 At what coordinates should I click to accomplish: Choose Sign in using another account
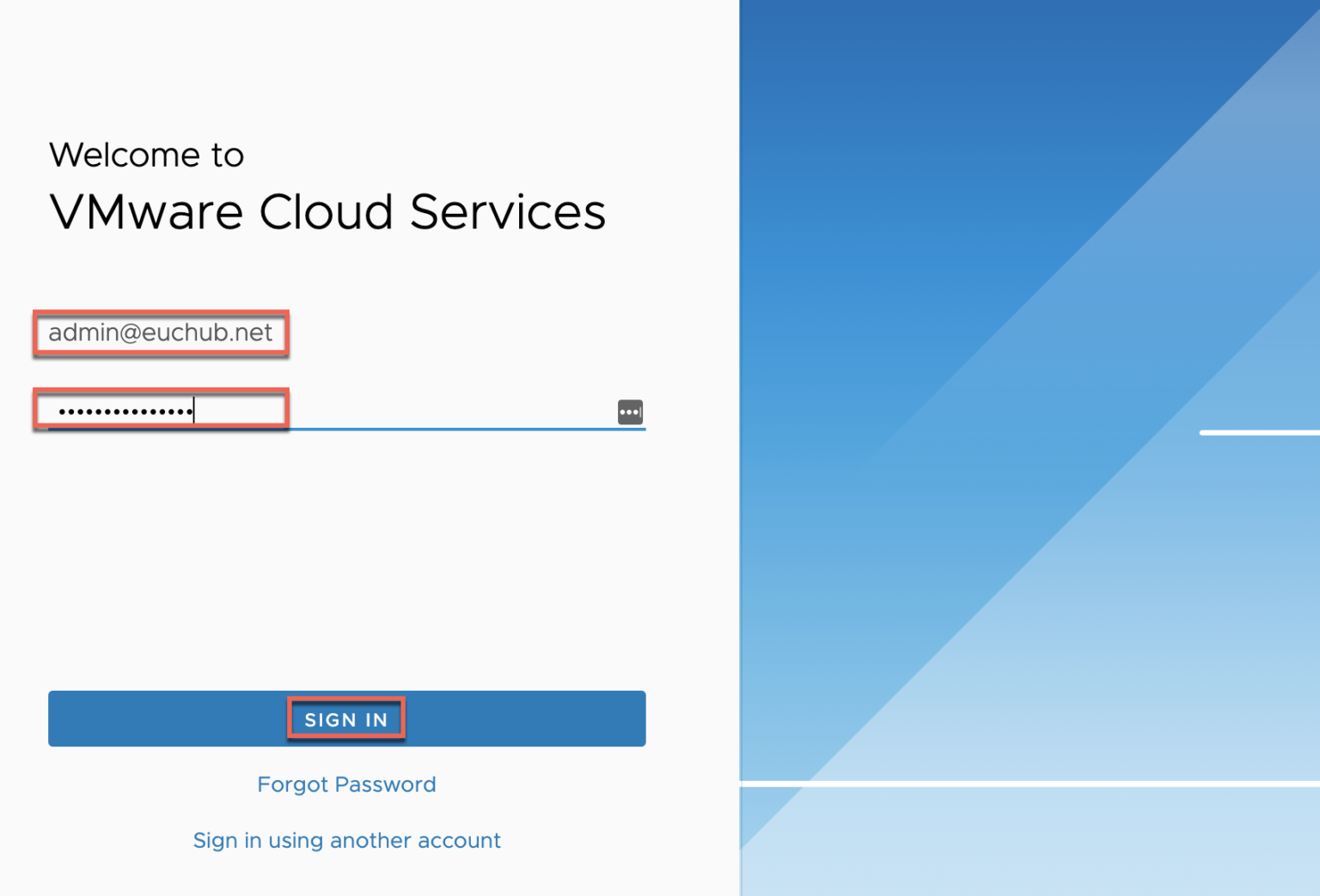click(x=346, y=840)
